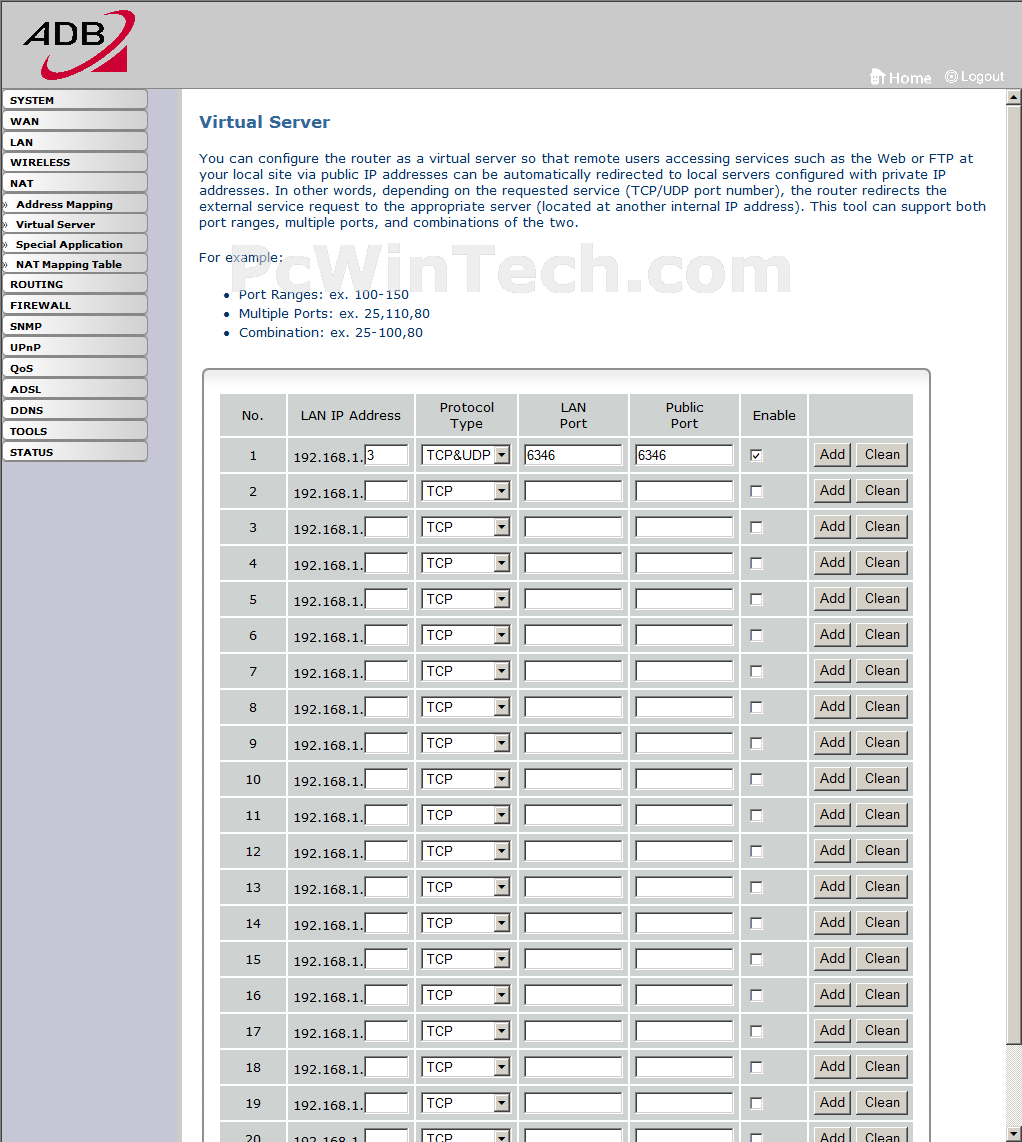Open Virtual Server submenu

75,224
